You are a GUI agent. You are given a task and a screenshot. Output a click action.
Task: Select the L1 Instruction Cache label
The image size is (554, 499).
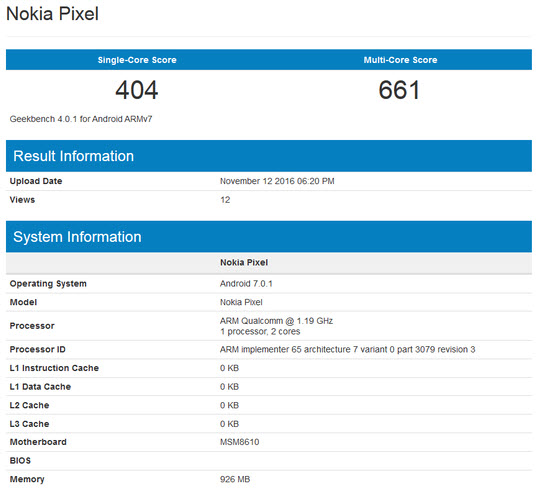tap(54, 368)
